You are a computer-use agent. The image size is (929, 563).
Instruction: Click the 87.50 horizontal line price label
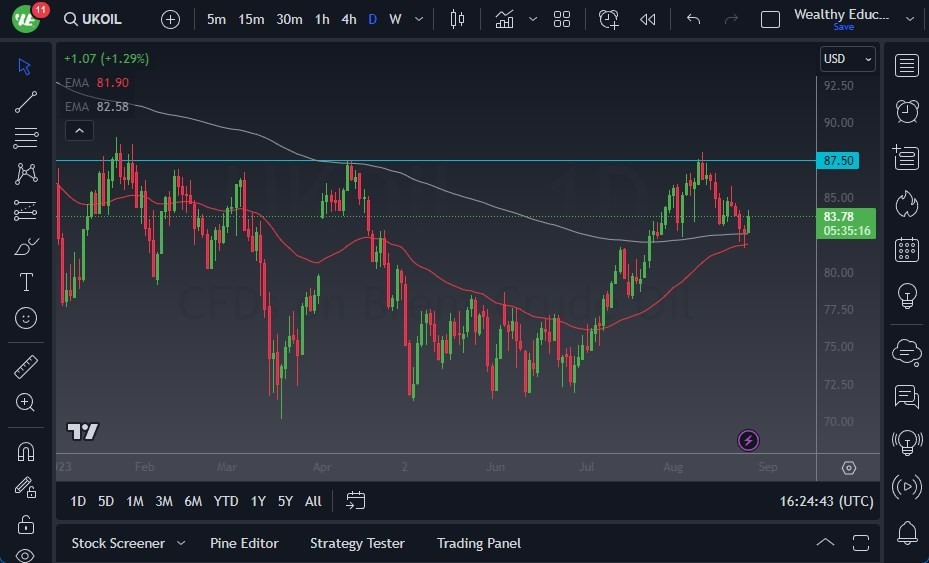(838, 160)
